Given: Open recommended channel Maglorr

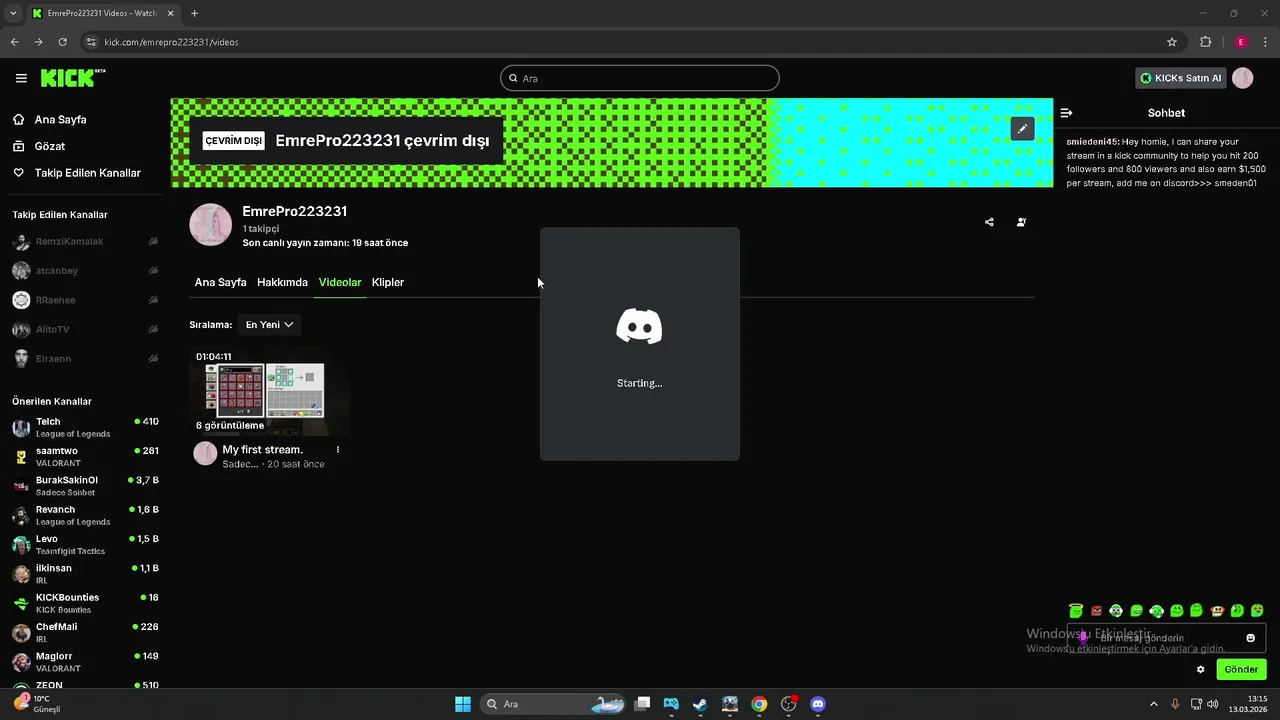Looking at the screenshot, I should (85, 662).
